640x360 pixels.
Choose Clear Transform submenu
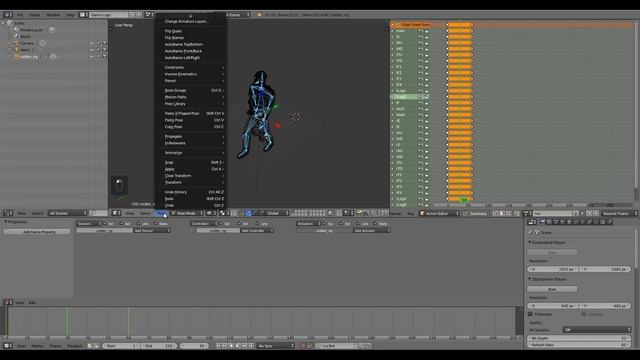[190, 176]
